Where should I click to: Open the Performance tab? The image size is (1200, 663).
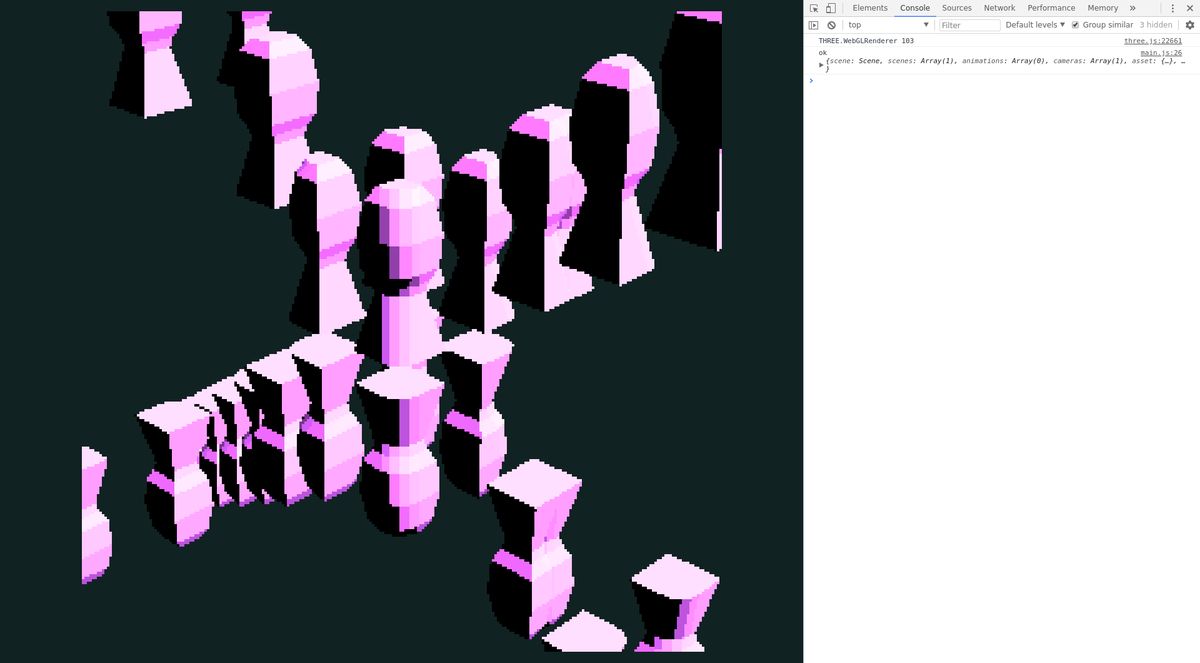click(x=1051, y=8)
